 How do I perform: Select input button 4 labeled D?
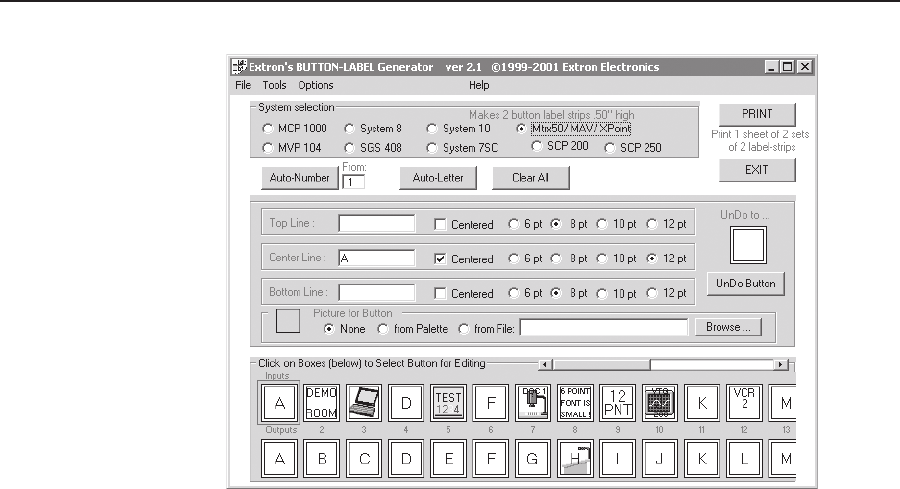[x=406, y=403]
